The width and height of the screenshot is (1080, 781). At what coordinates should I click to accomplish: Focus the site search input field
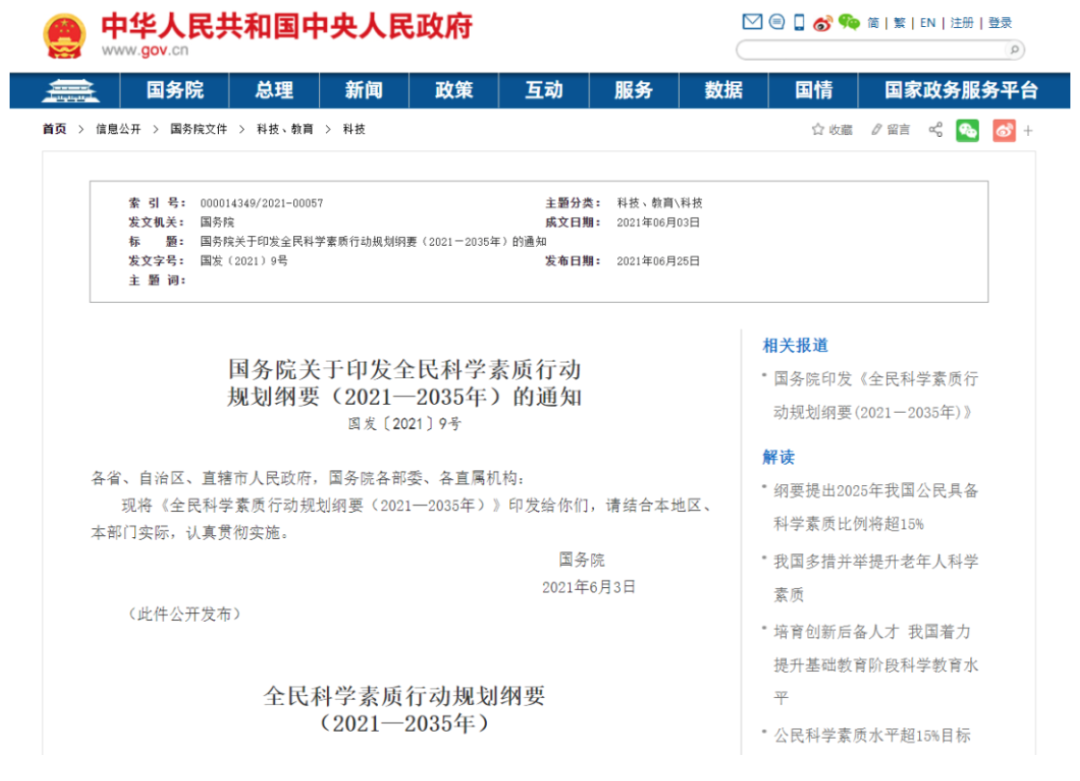(x=870, y=50)
